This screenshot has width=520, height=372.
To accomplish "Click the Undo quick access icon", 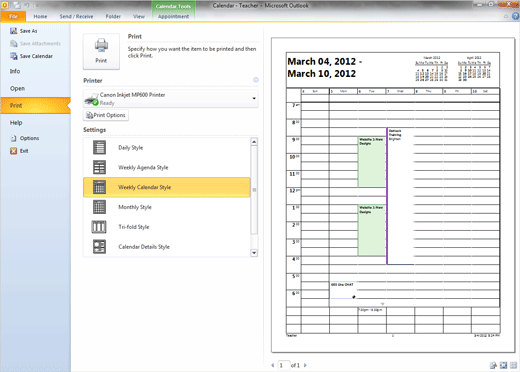I will pos(27,5).
